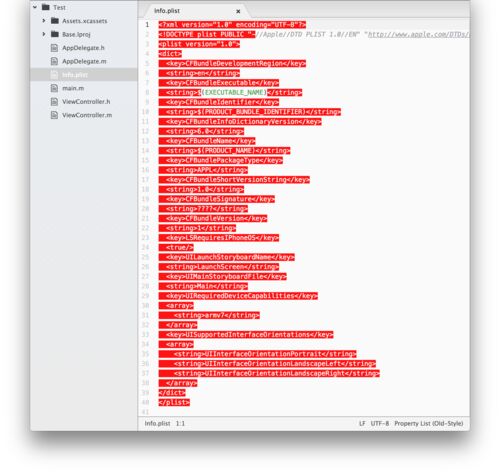Click the true tag line
Image resolution: width=500 pixels, height=474 pixels.
[x=176, y=247]
